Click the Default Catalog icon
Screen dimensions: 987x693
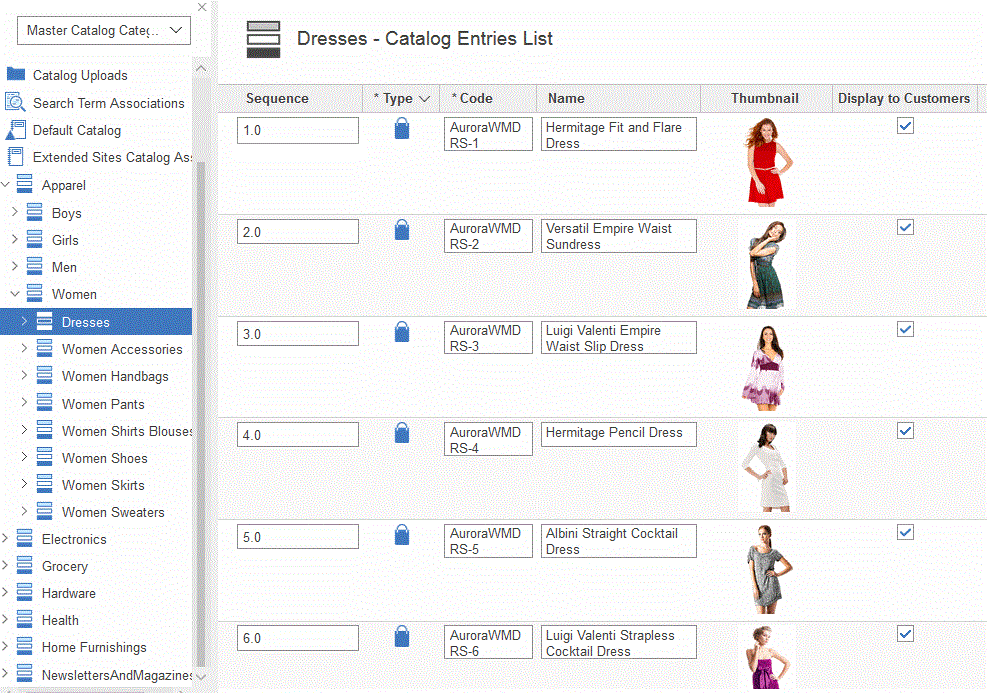[x=15, y=130]
